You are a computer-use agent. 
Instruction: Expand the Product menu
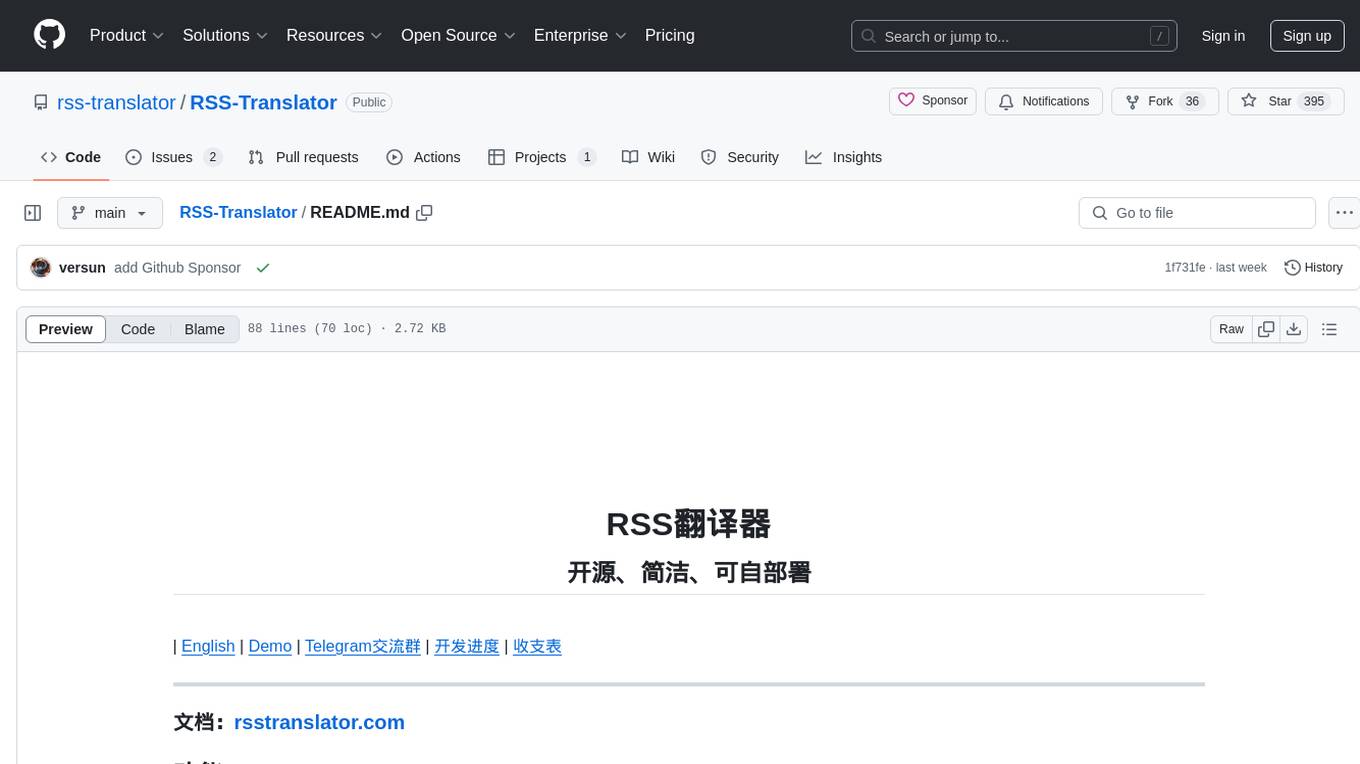[127, 35]
